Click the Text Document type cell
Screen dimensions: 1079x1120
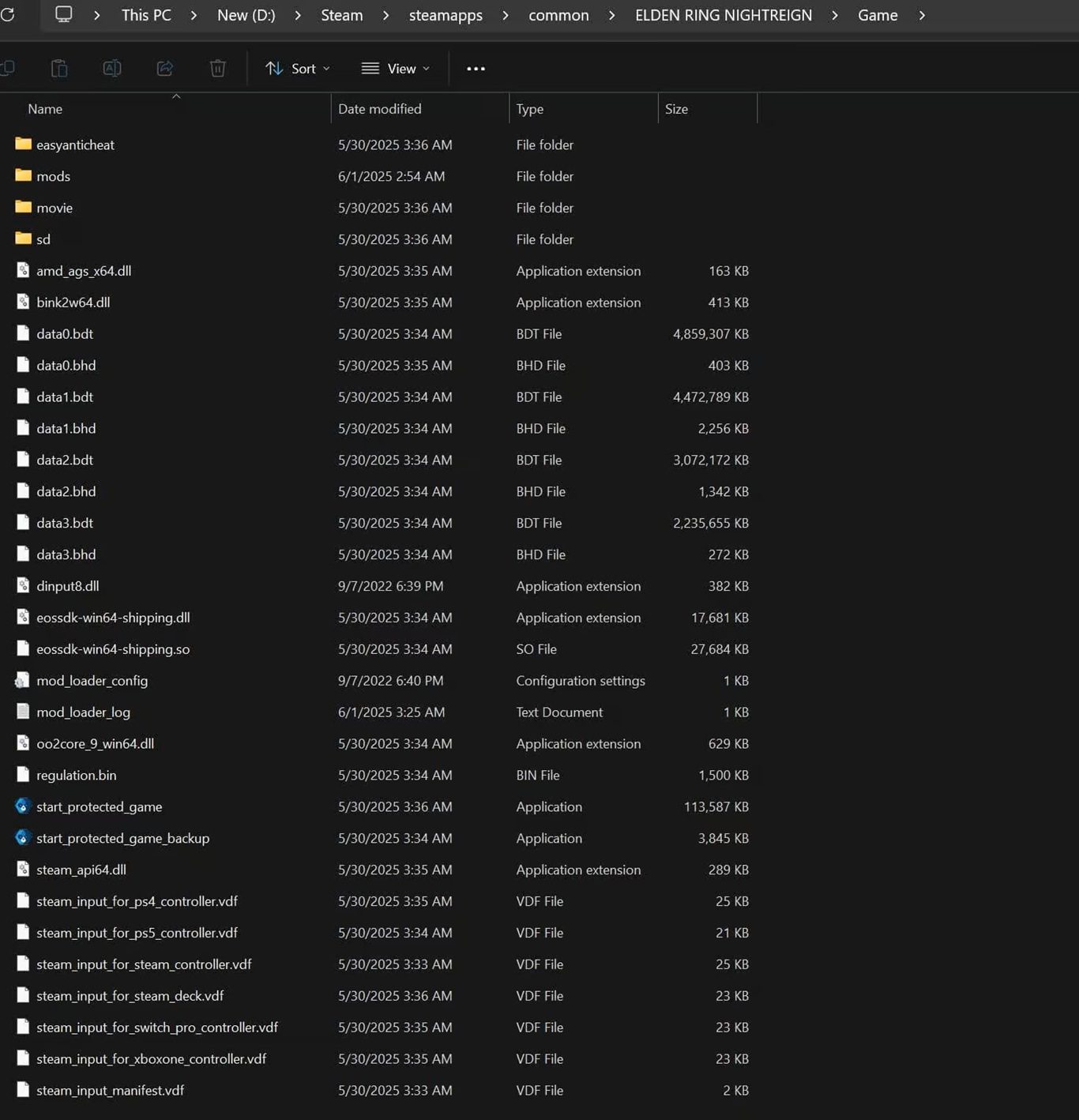(559, 712)
